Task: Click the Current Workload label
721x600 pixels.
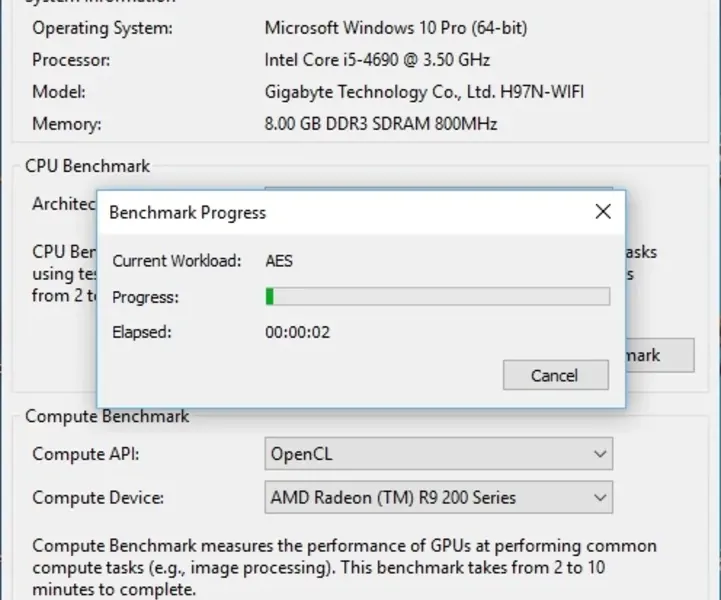Action: point(177,261)
